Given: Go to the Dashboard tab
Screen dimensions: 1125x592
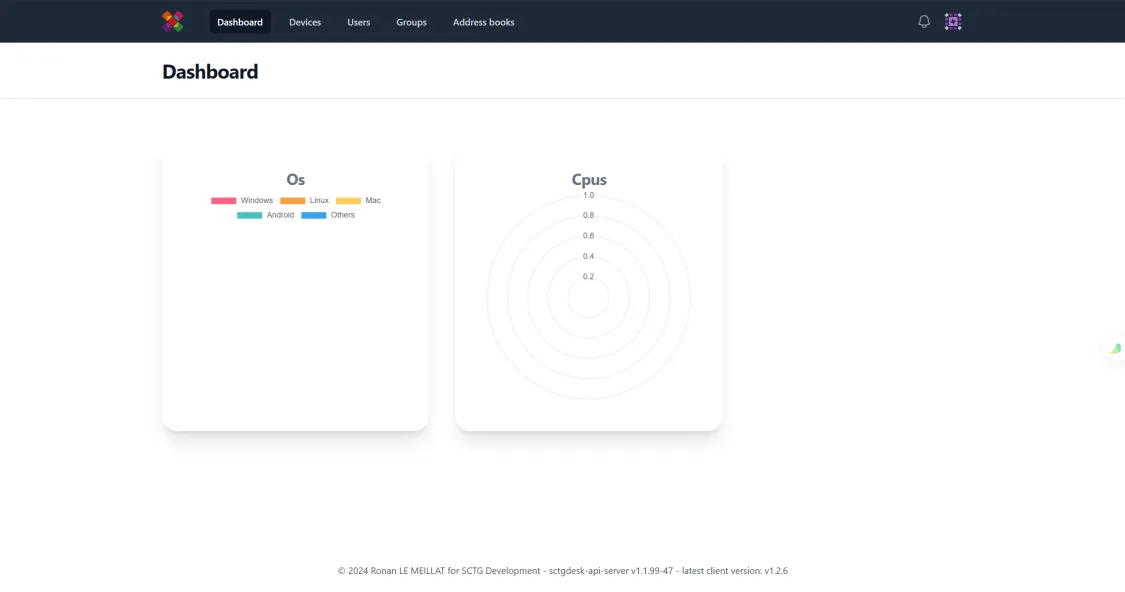Looking at the screenshot, I should tap(240, 22).
